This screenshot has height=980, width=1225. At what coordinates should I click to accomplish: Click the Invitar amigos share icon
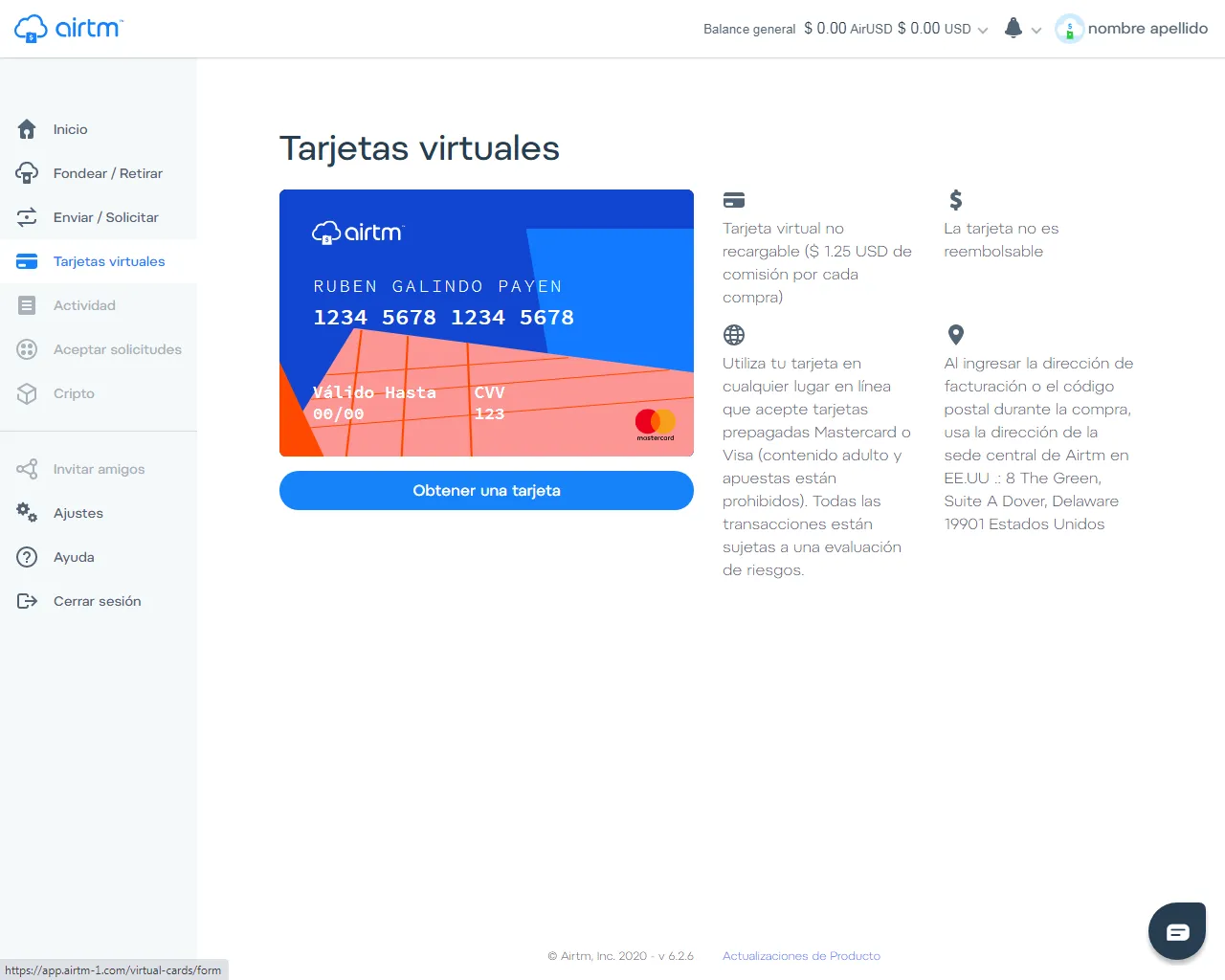coord(27,469)
